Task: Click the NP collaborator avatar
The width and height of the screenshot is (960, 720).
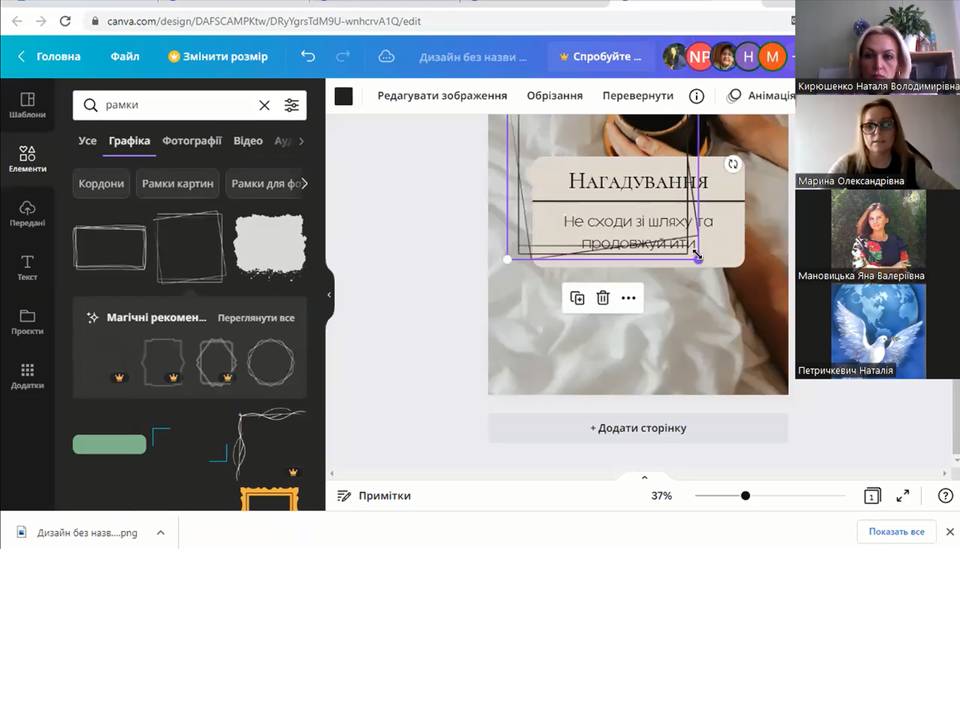Action: 699,57
